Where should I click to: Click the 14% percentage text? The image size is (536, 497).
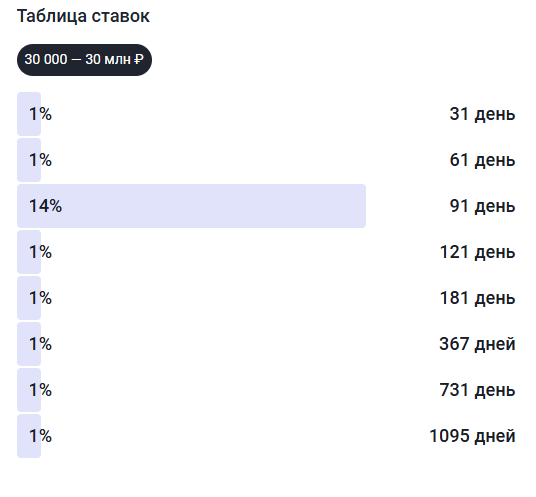45,206
